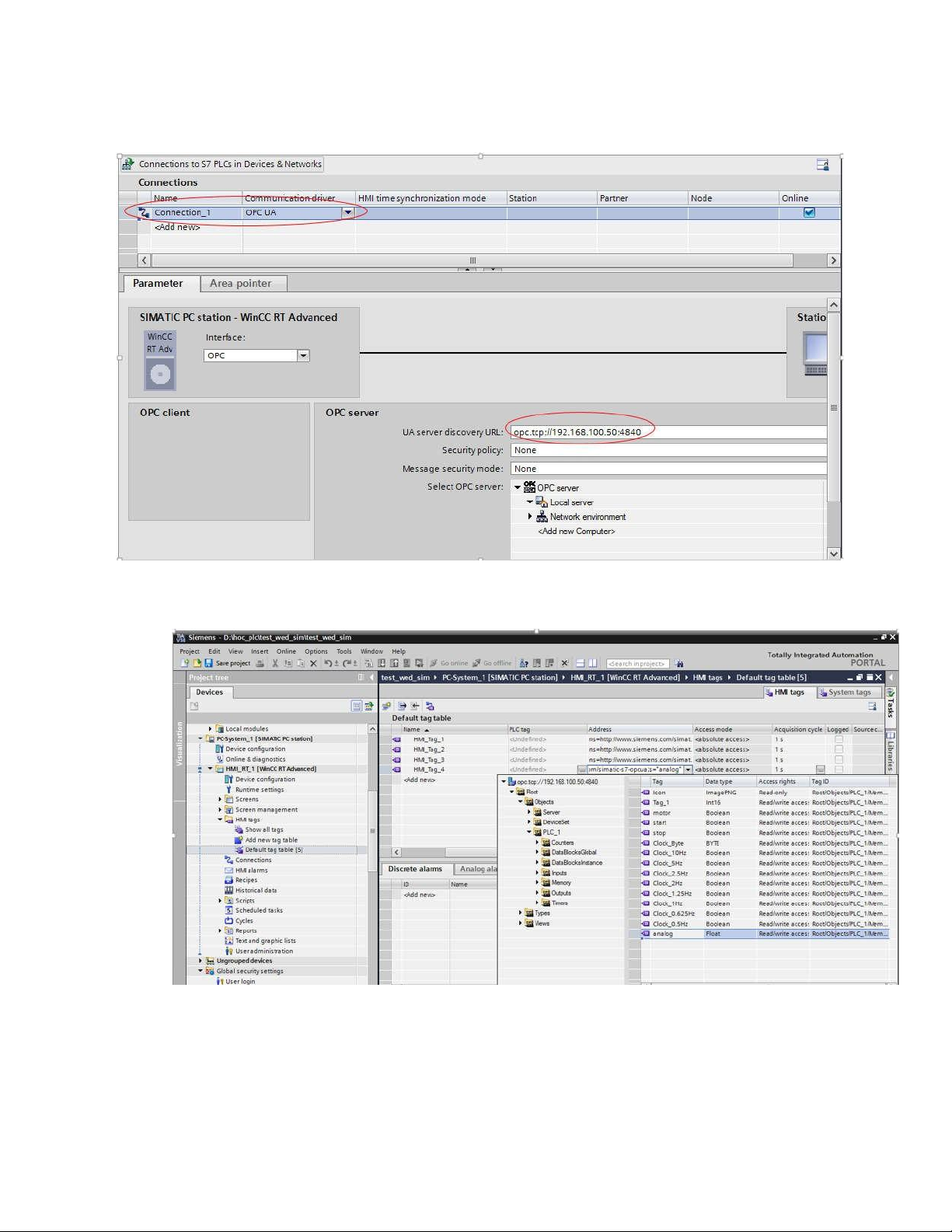The height and width of the screenshot is (1232, 952).
Task: Switch to the Area pointer tab
Action: click(x=241, y=284)
